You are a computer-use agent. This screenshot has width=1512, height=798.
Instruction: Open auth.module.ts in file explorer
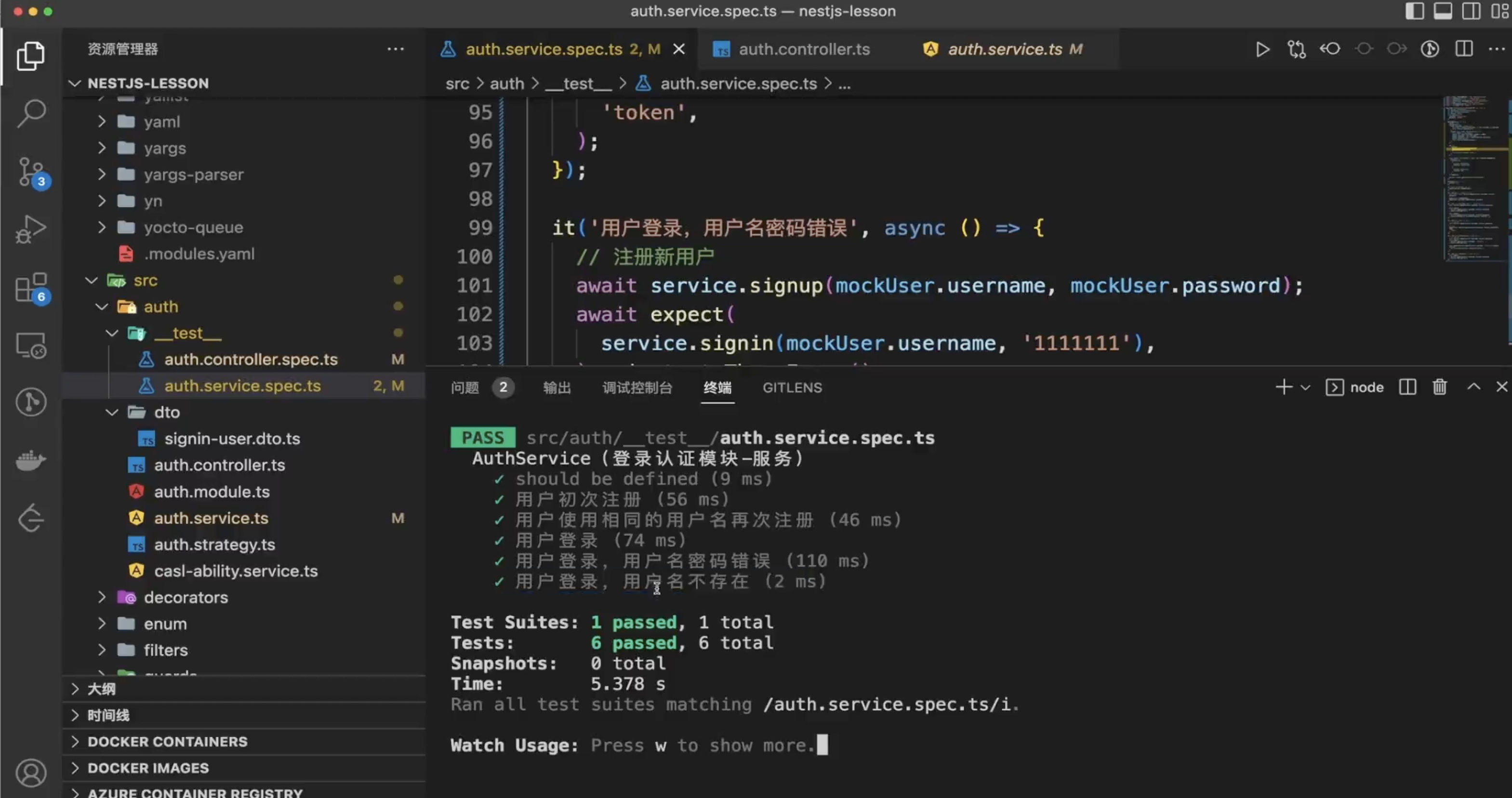point(212,492)
